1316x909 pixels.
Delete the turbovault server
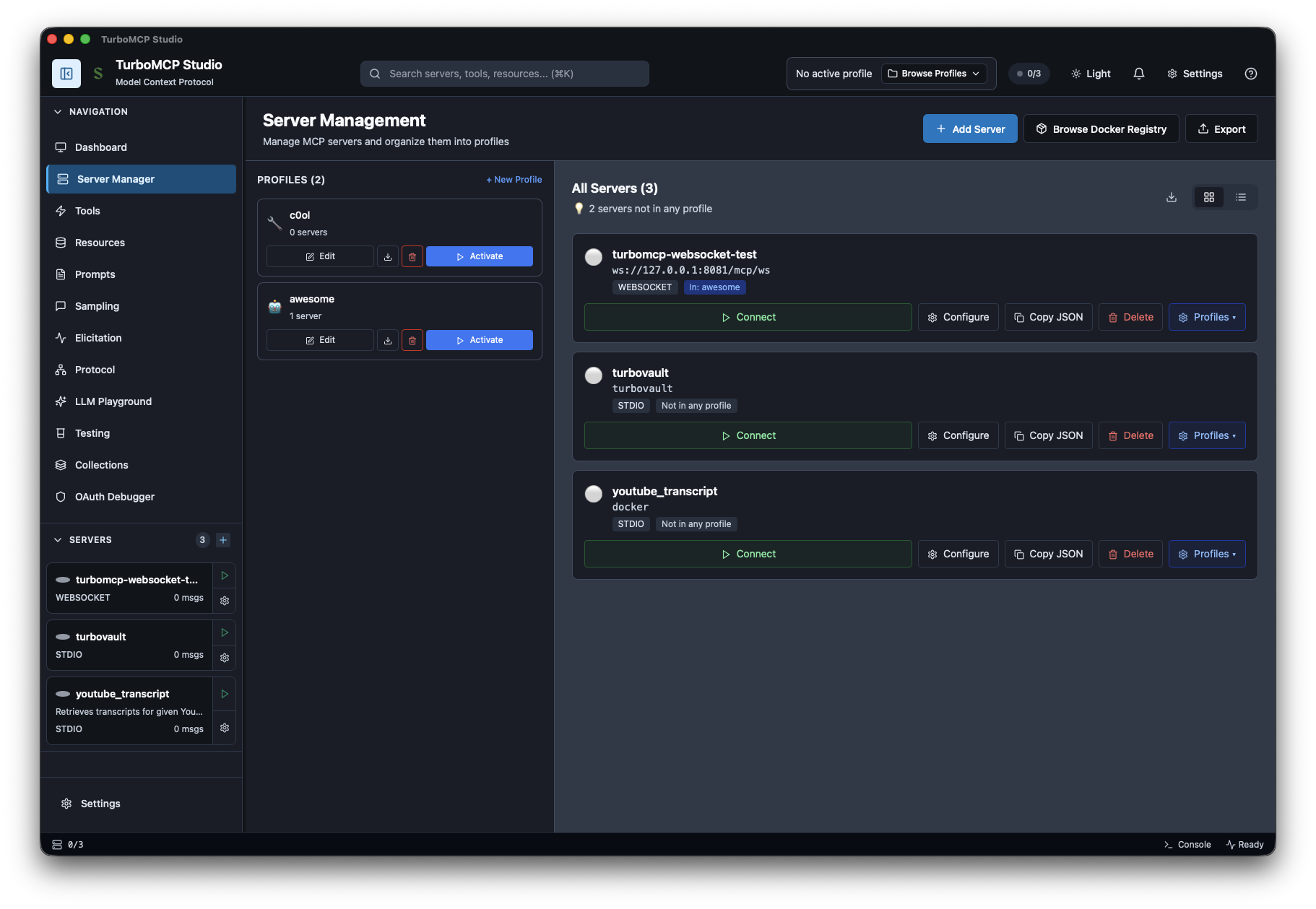[1130, 435]
